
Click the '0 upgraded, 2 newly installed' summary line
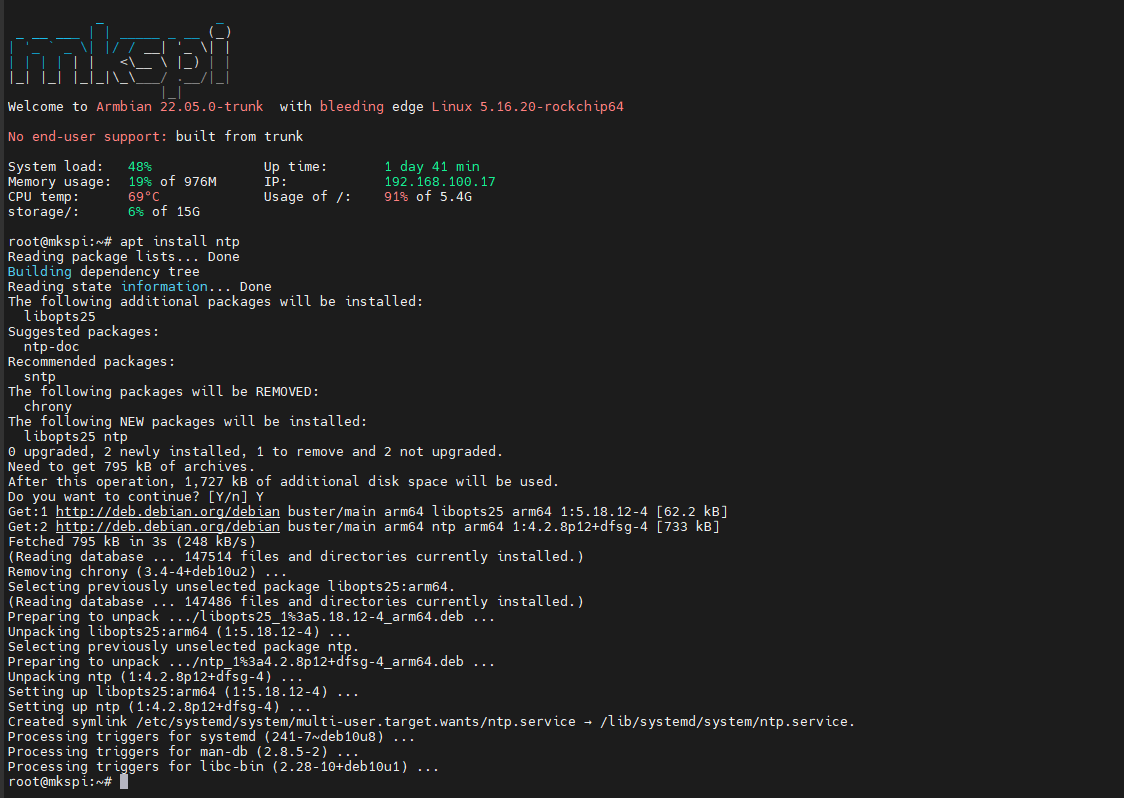click(255, 452)
